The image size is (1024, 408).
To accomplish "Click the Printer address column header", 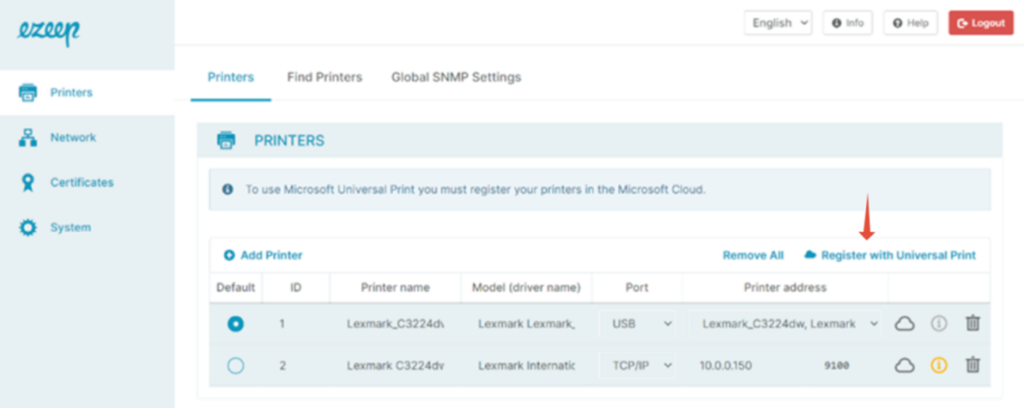I will click(x=785, y=287).
